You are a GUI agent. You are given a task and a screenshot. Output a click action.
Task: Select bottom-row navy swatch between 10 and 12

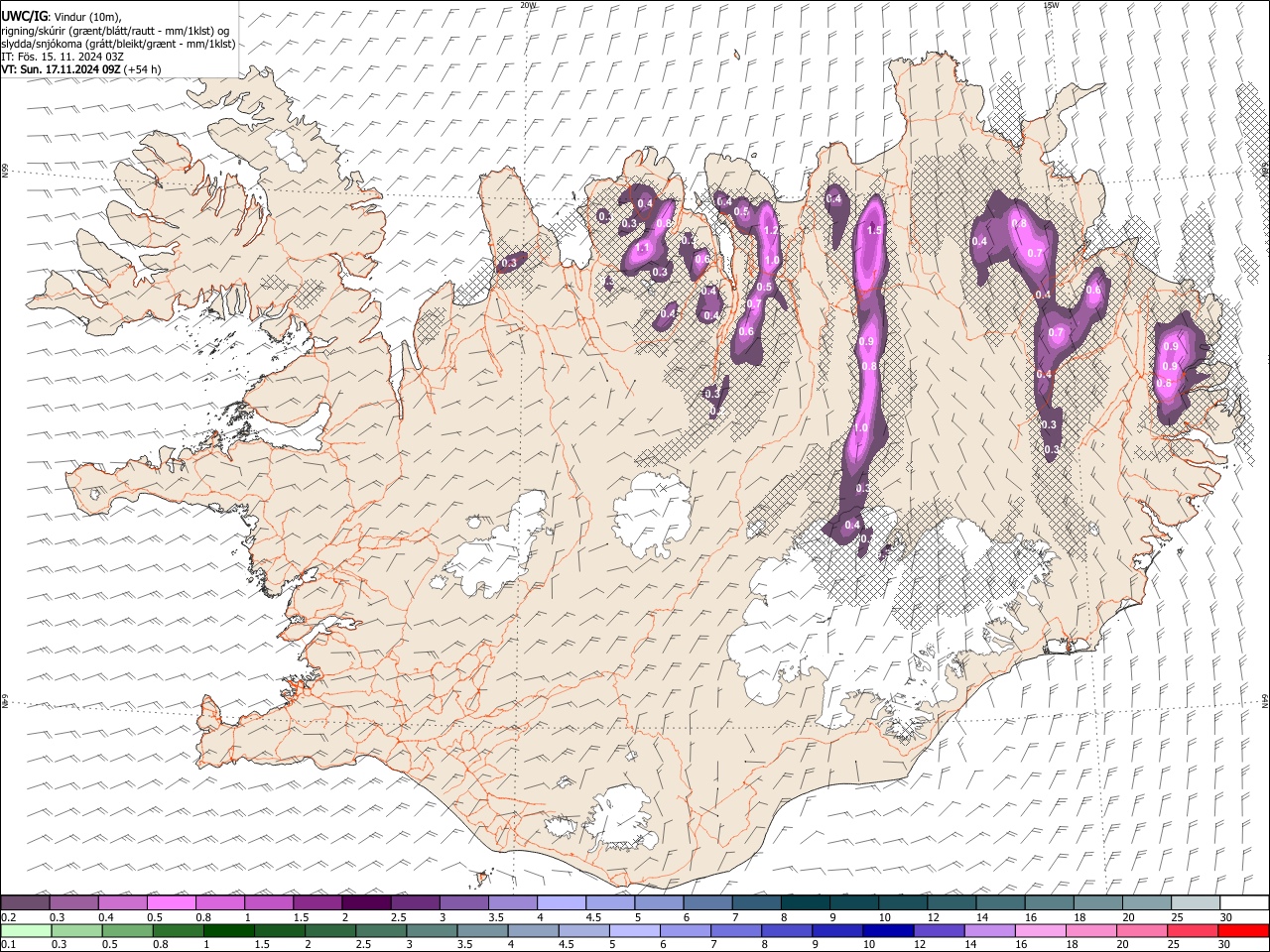888,931
